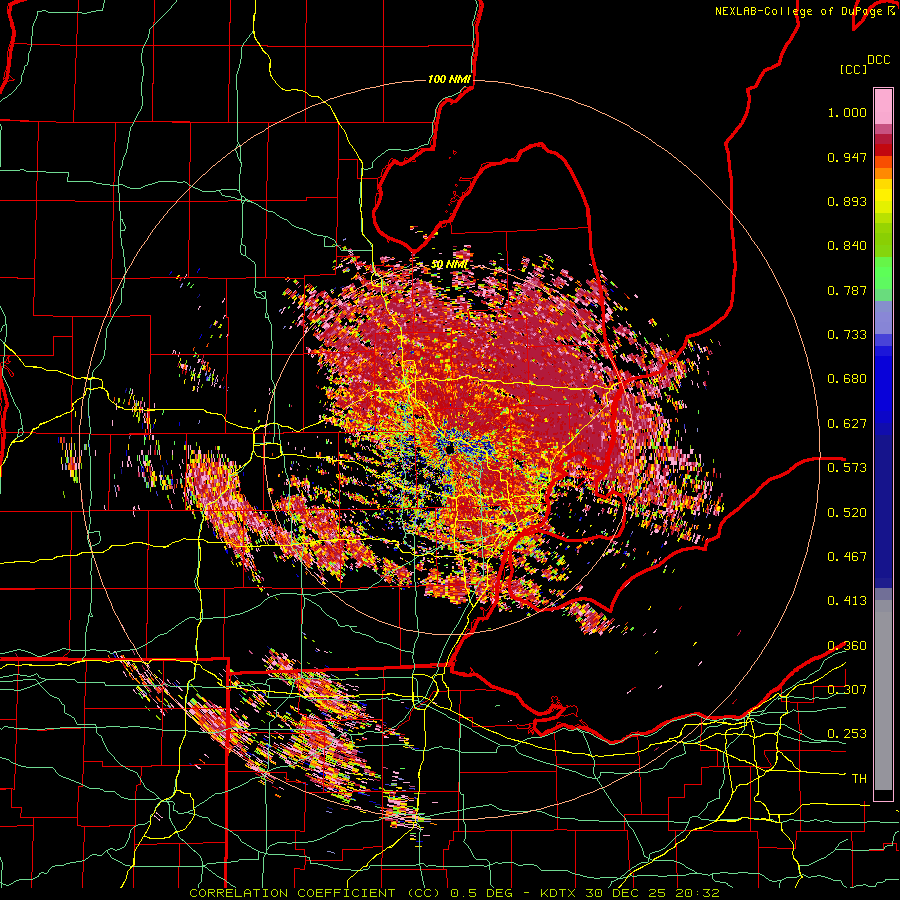
Task: Pick the olive green band near 0.840
Action: click(883, 240)
